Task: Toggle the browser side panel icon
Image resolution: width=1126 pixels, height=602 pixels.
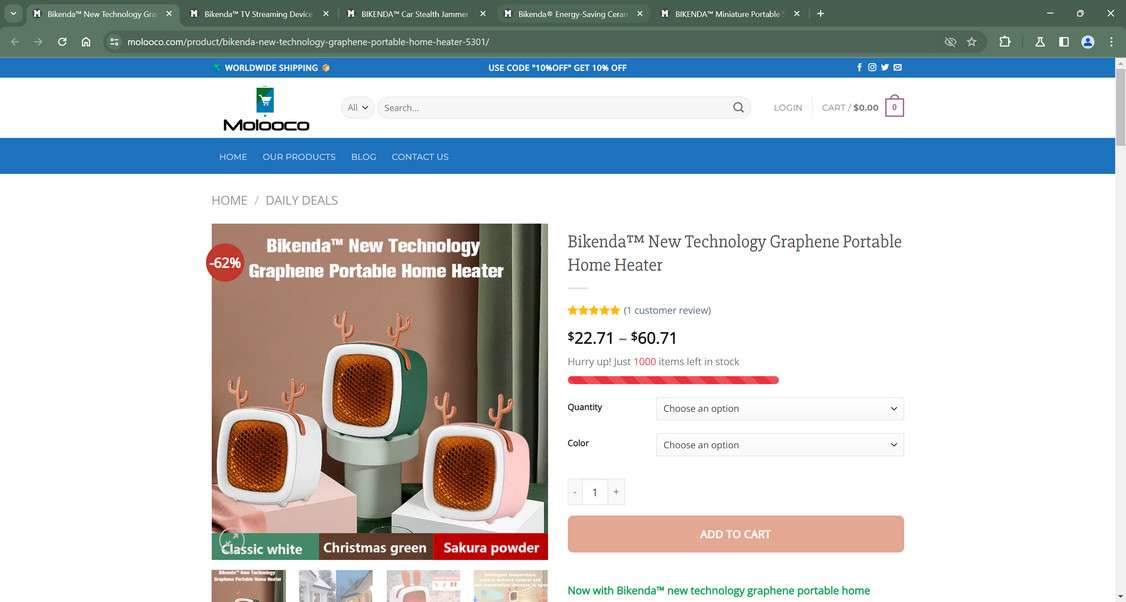Action: [1064, 42]
